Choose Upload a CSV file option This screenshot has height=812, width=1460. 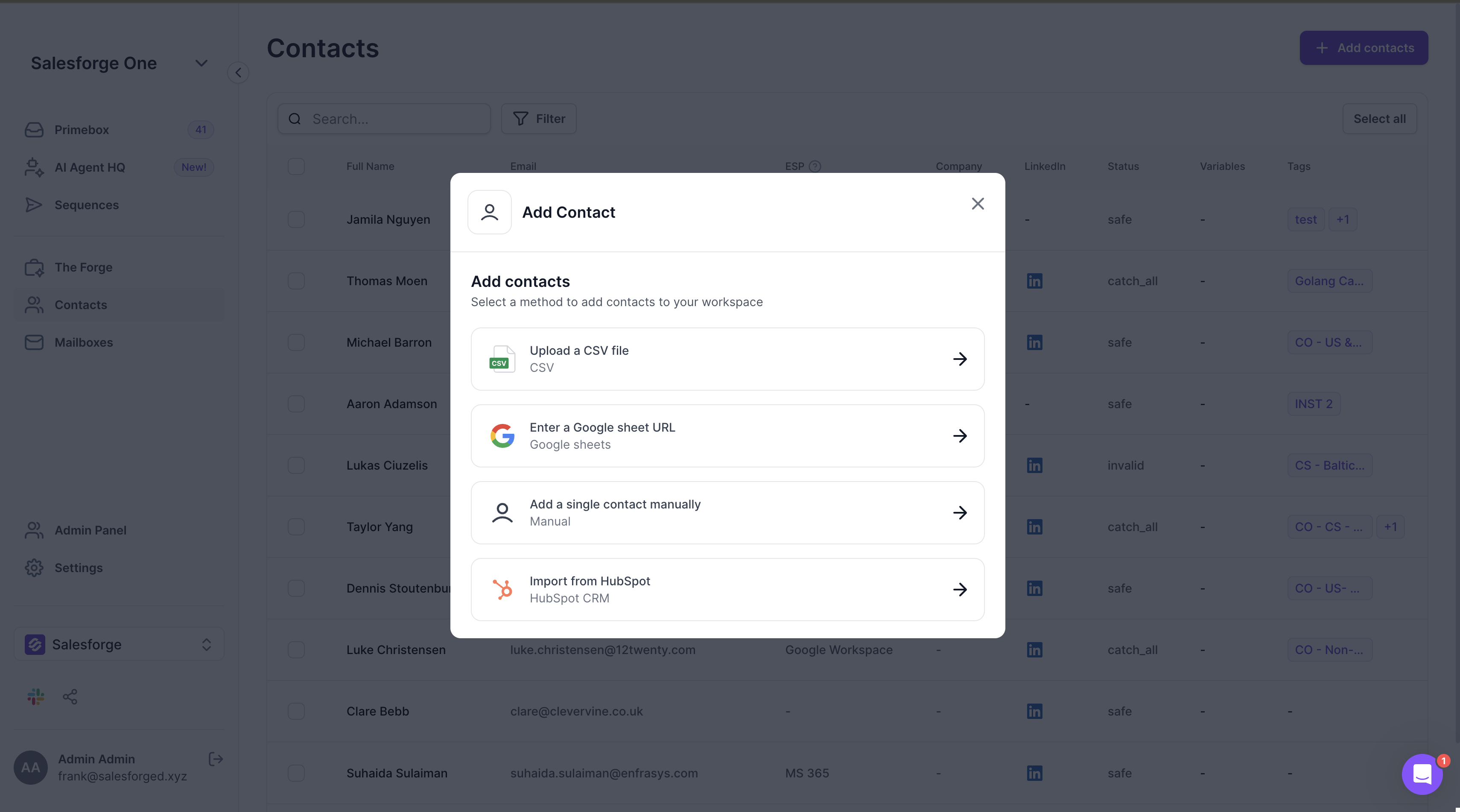click(x=727, y=359)
